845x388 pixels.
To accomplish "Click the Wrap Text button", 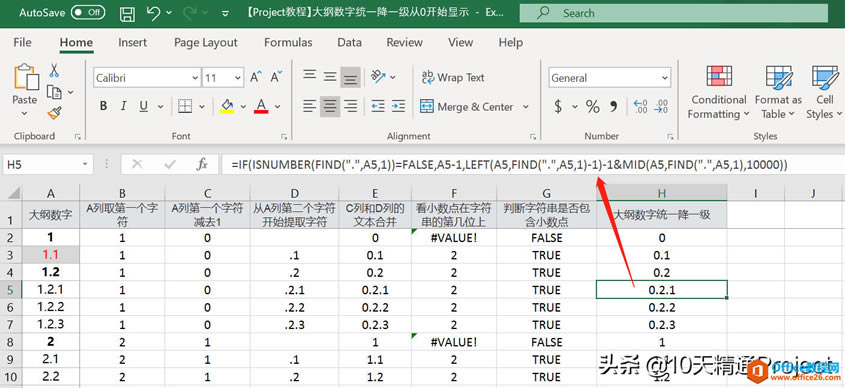I will [453, 78].
